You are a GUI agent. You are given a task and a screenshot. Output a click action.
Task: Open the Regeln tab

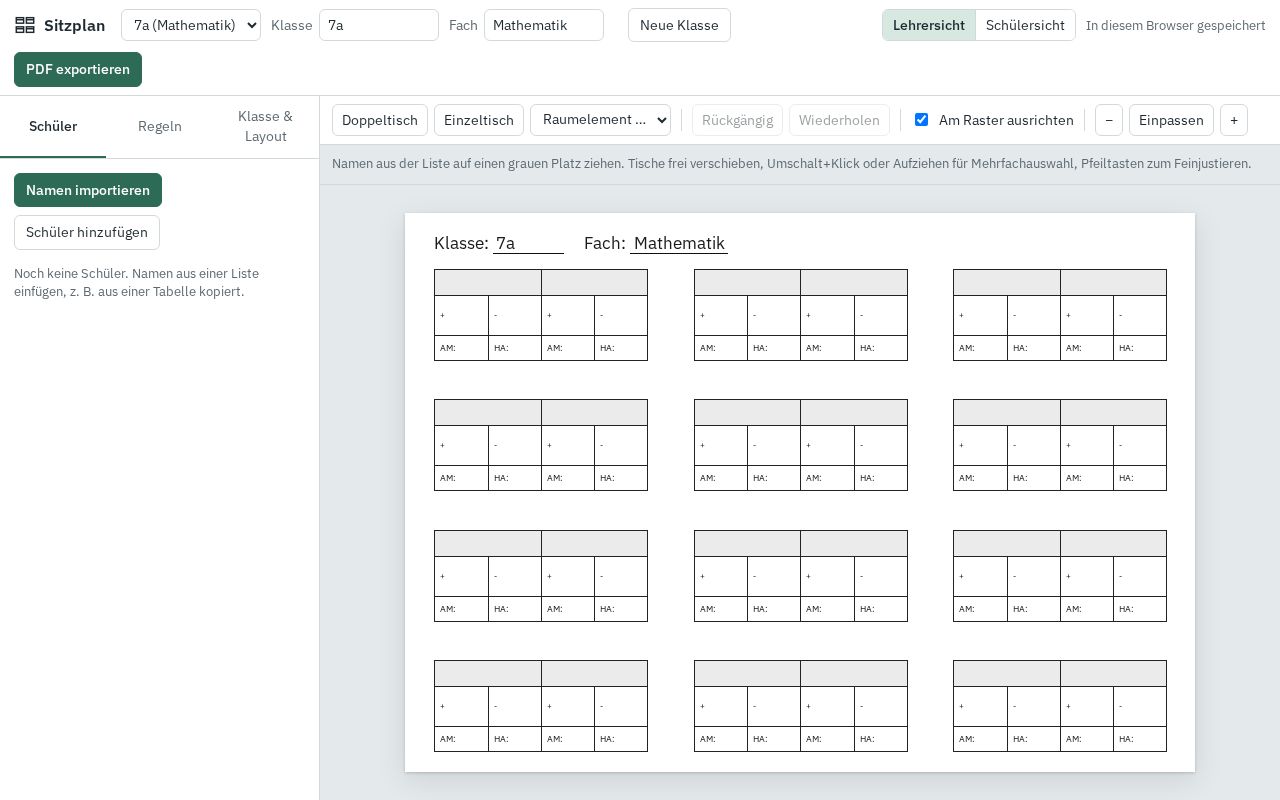pyautogui.click(x=160, y=127)
